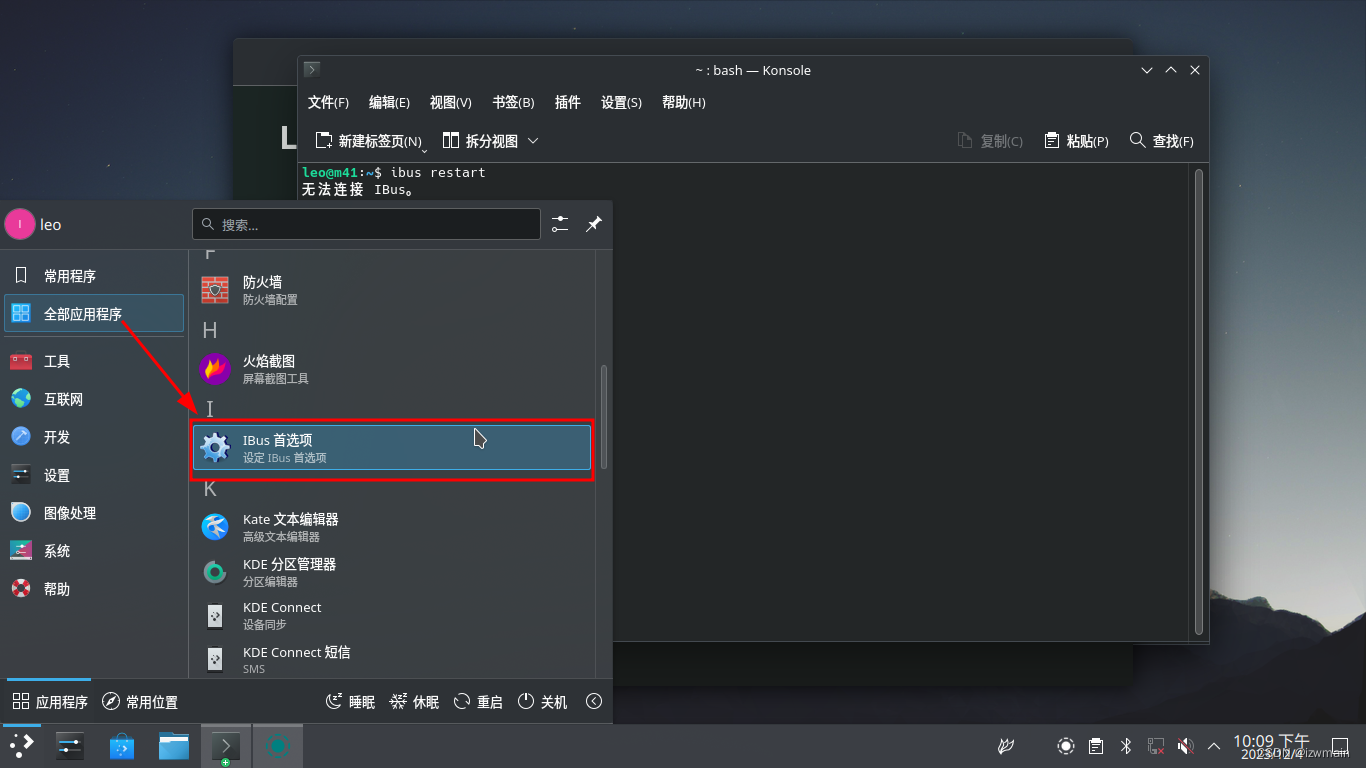
Task: Open Konsole 编辑 menu
Action: pos(389,102)
